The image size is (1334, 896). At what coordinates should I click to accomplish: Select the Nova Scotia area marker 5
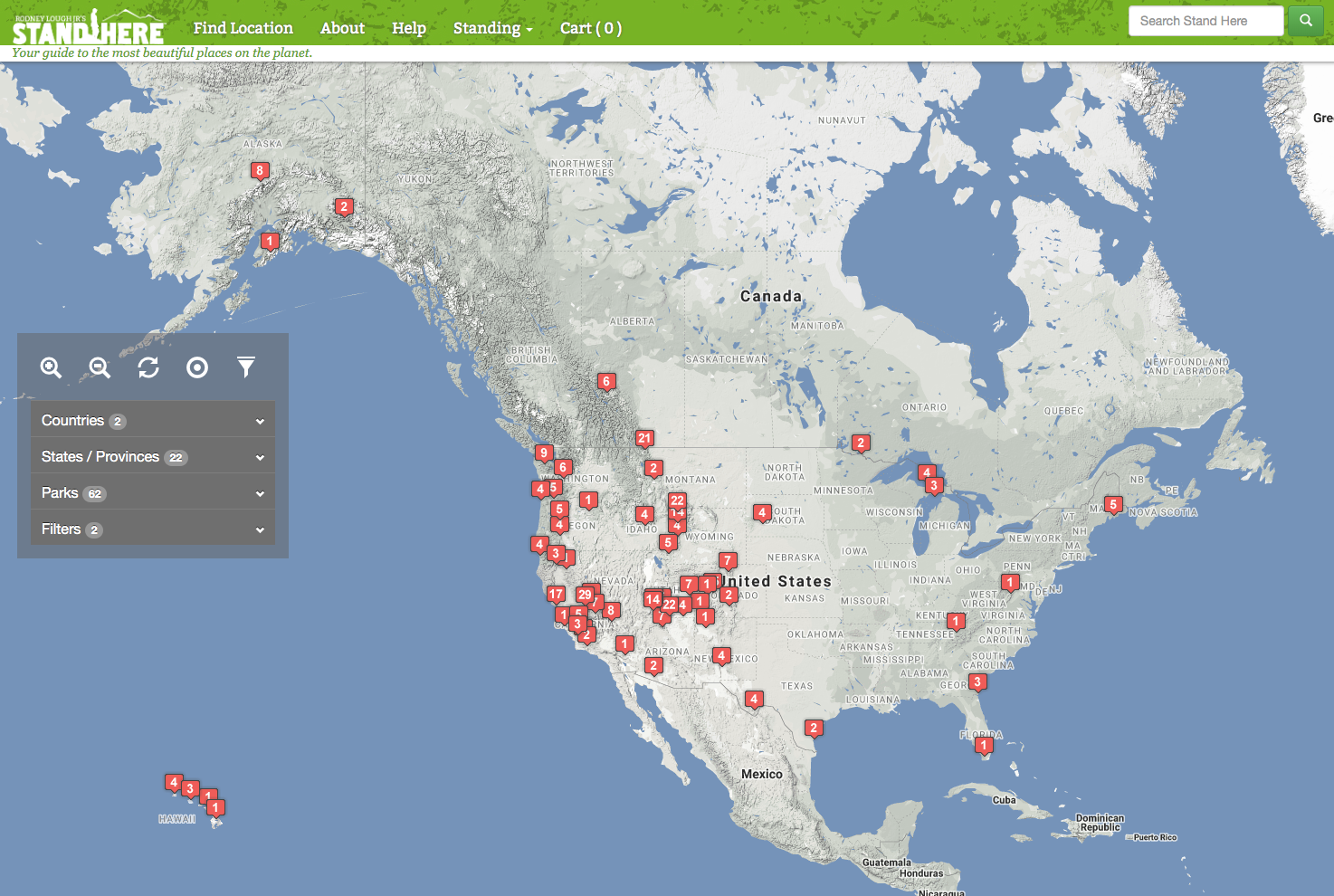tap(1114, 505)
